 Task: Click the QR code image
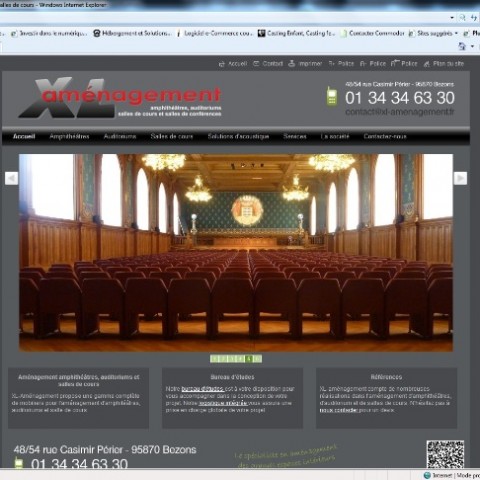pos(445,454)
